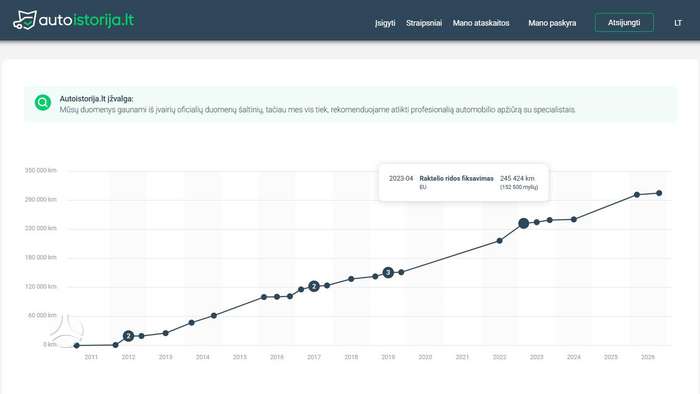Select the first data point at 0 km
This screenshot has height=394, width=700.
[77, 345]
